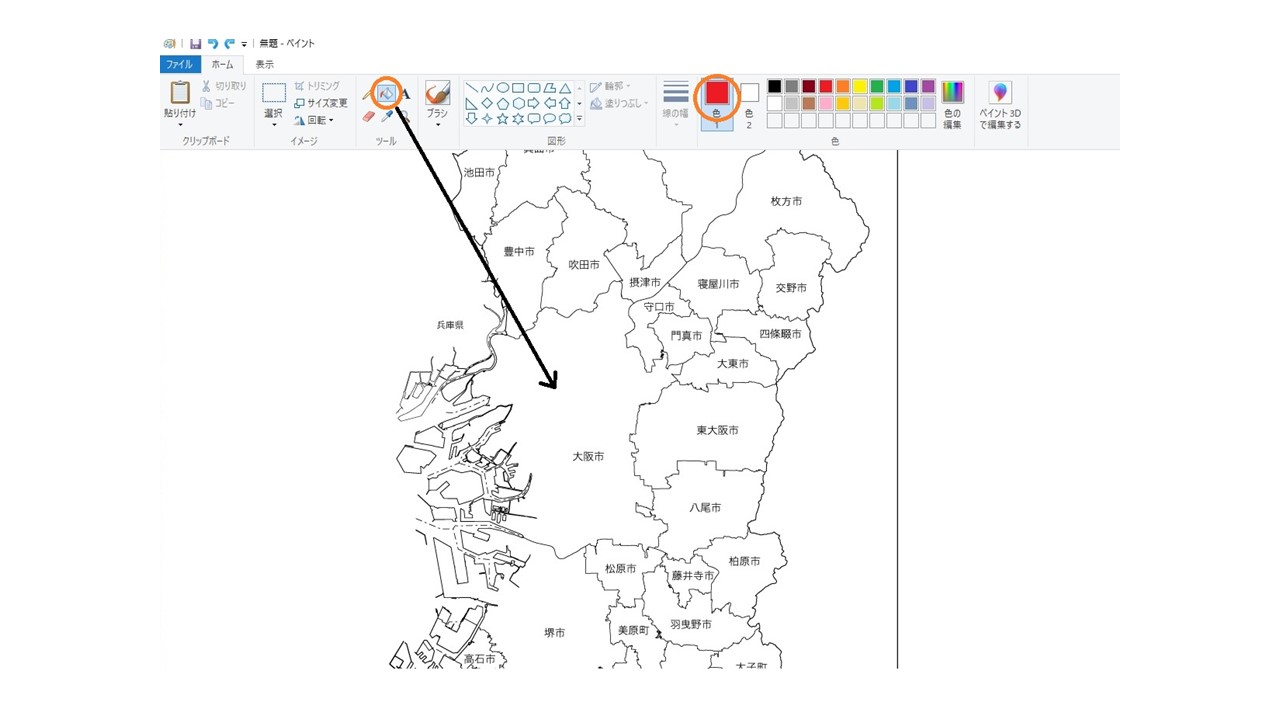Click the コピー copy button

(x=218, y=103)
